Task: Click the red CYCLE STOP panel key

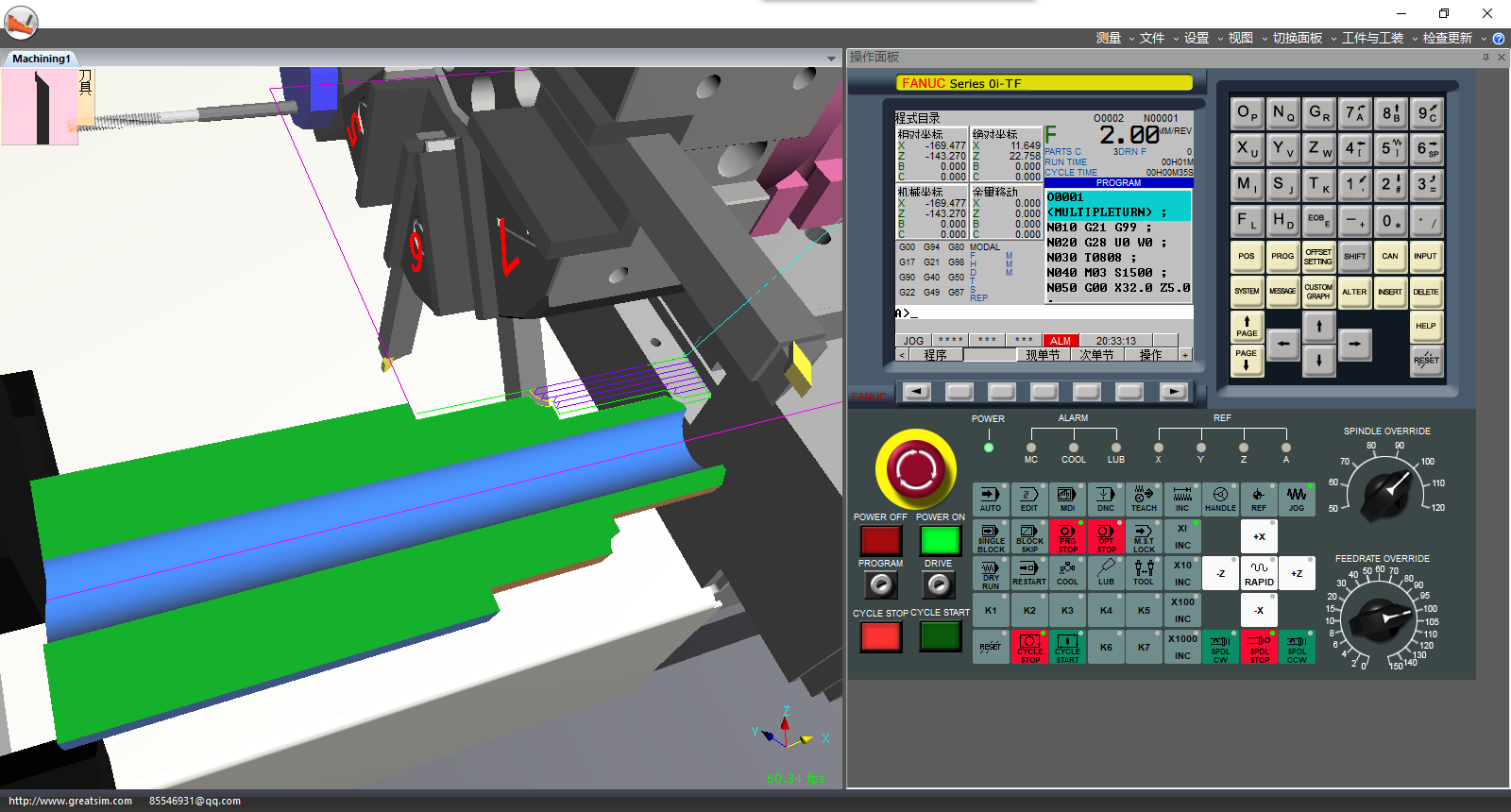Action: click(1029, 647)
